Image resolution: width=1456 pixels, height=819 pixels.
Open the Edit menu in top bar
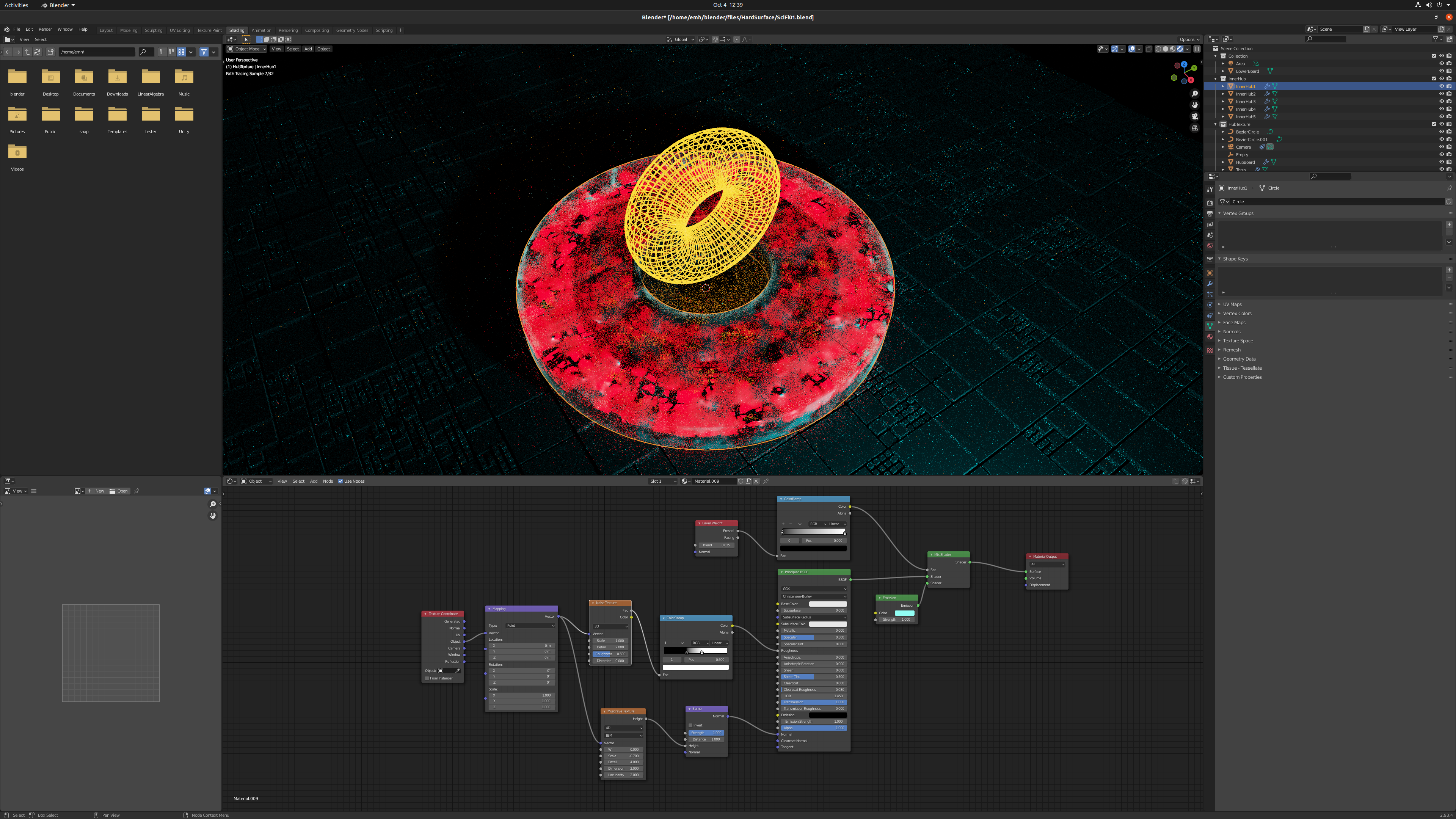point(29,30)
